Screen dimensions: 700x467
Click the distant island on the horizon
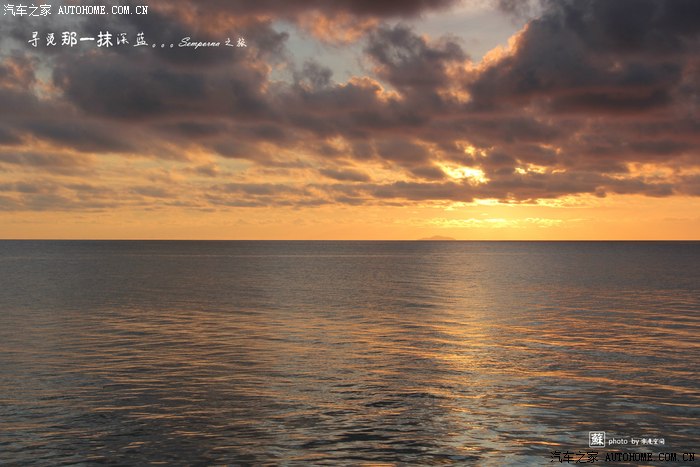coord(435,238)
